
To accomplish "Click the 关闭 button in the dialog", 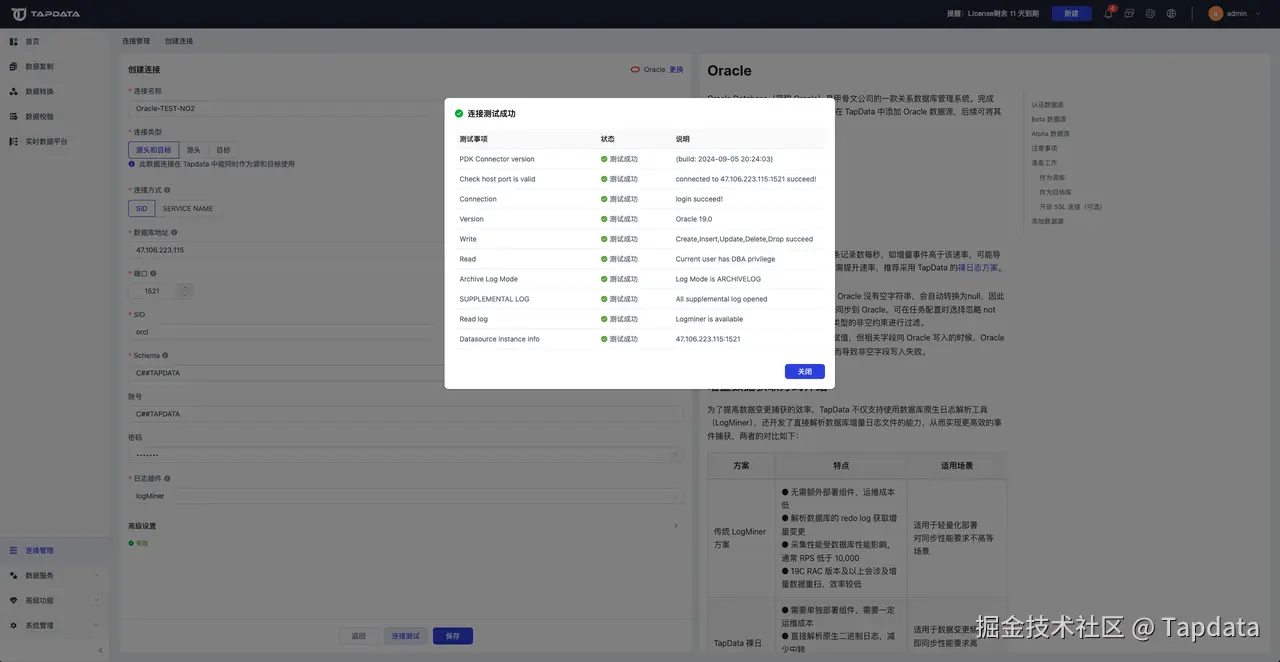I will click(805, 371).
